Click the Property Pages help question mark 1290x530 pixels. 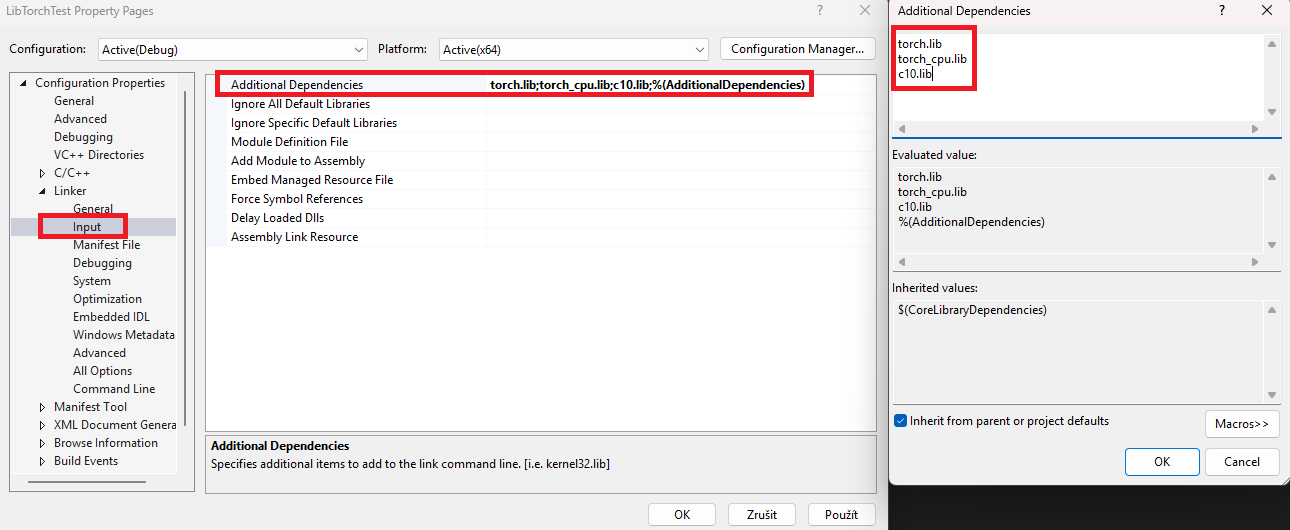tap(820, 10)
